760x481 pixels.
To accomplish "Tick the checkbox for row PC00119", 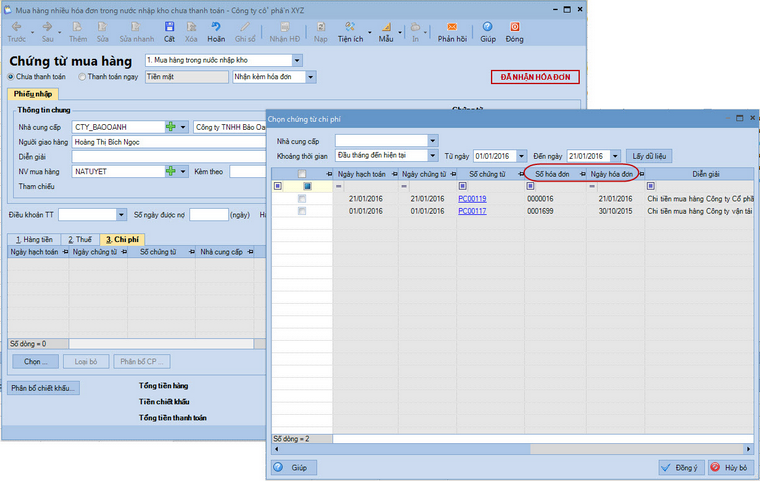I will tap(301, 199).
